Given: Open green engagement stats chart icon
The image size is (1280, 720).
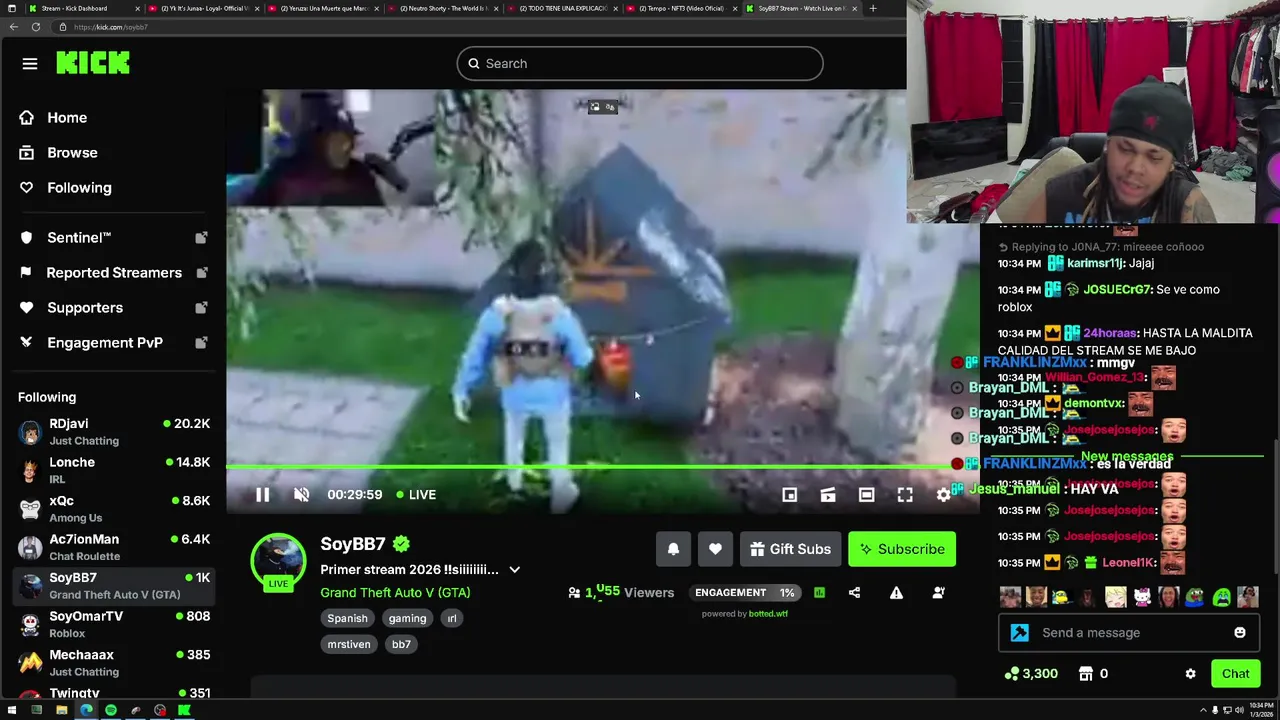Looking at the screenshot, I should 819,593.
